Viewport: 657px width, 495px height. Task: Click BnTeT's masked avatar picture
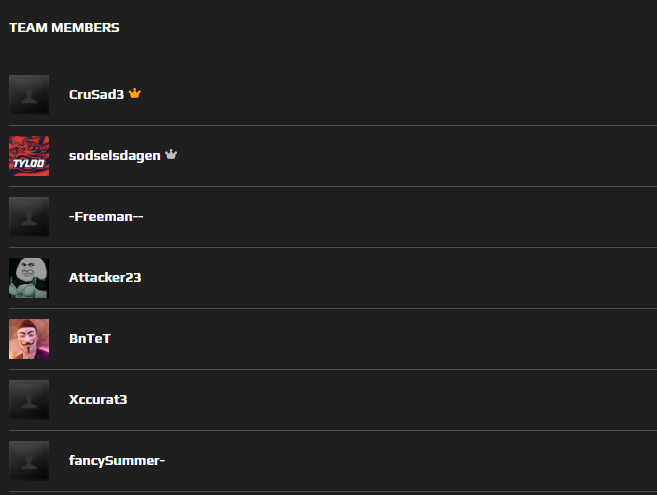click(x=29, y=339)
